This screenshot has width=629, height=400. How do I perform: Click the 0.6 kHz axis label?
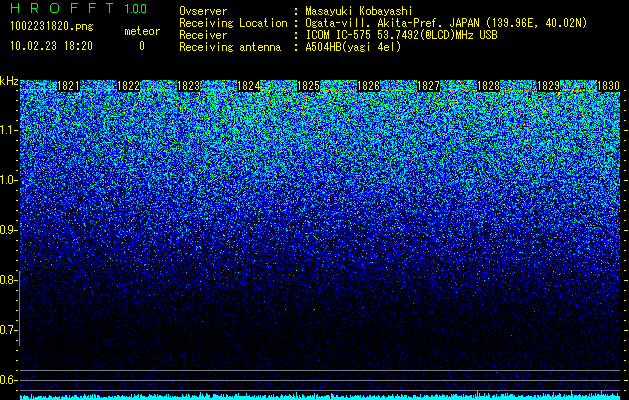click(7, 380)
